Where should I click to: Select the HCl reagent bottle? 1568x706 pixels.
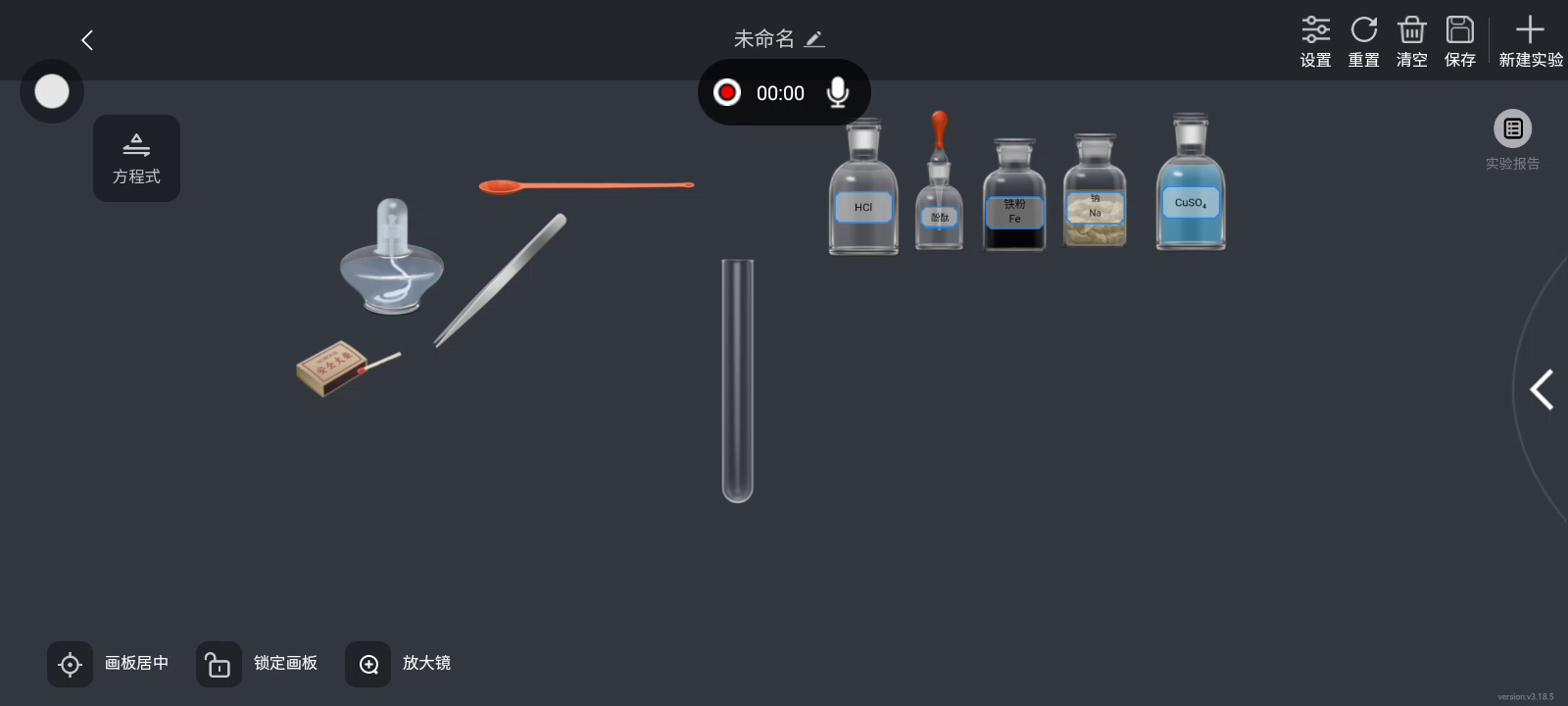pyautogui.click(x=863, y=186)
